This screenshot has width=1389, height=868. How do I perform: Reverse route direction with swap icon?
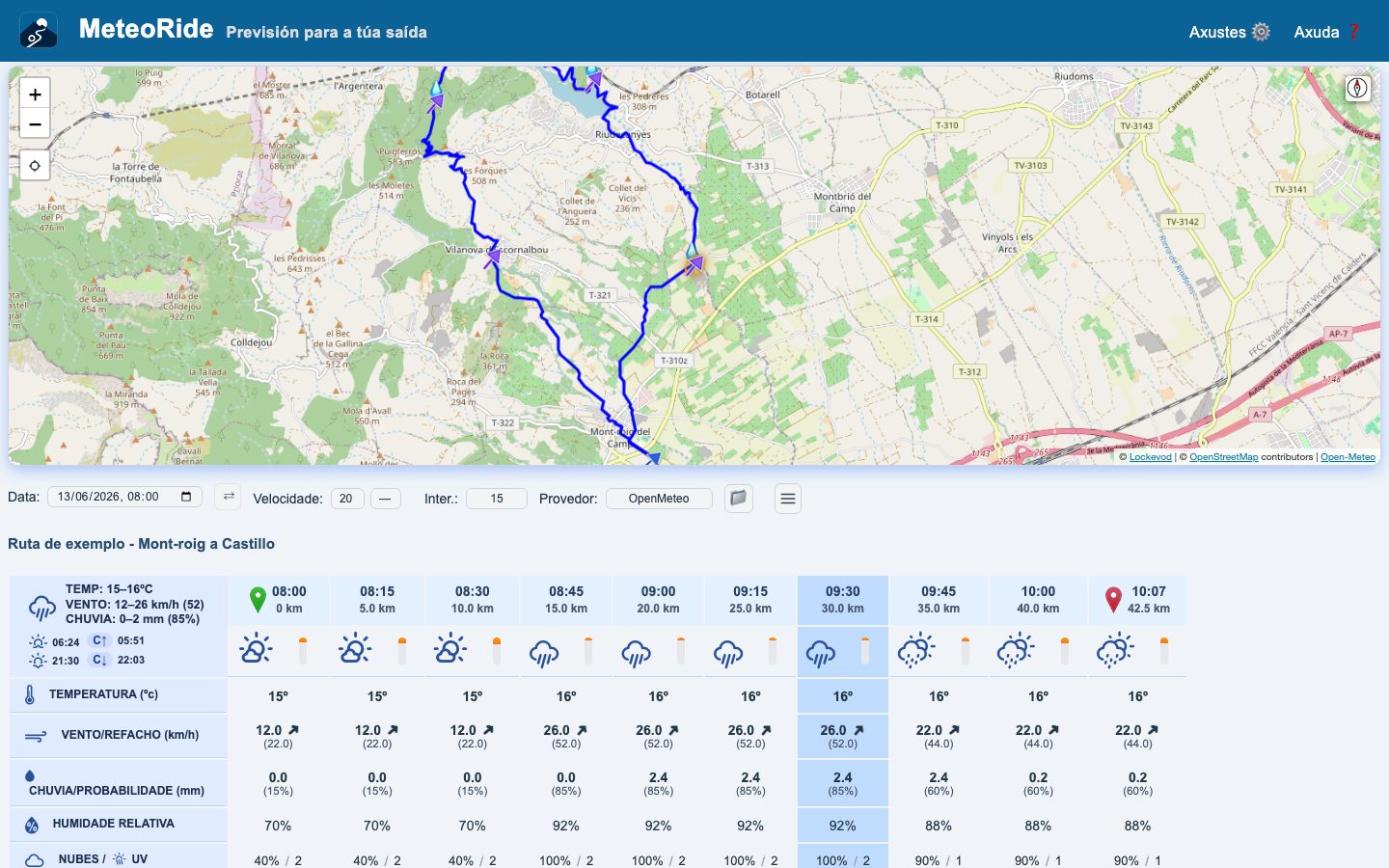point(229,497)
